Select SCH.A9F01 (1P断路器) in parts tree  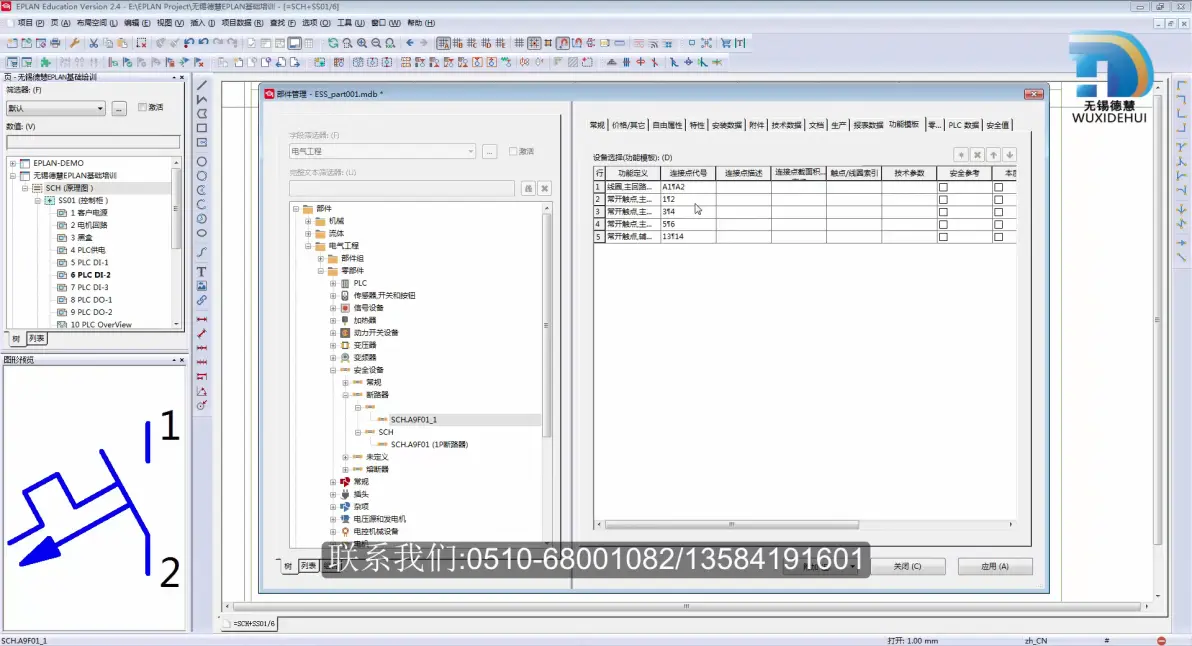(430, 445)
